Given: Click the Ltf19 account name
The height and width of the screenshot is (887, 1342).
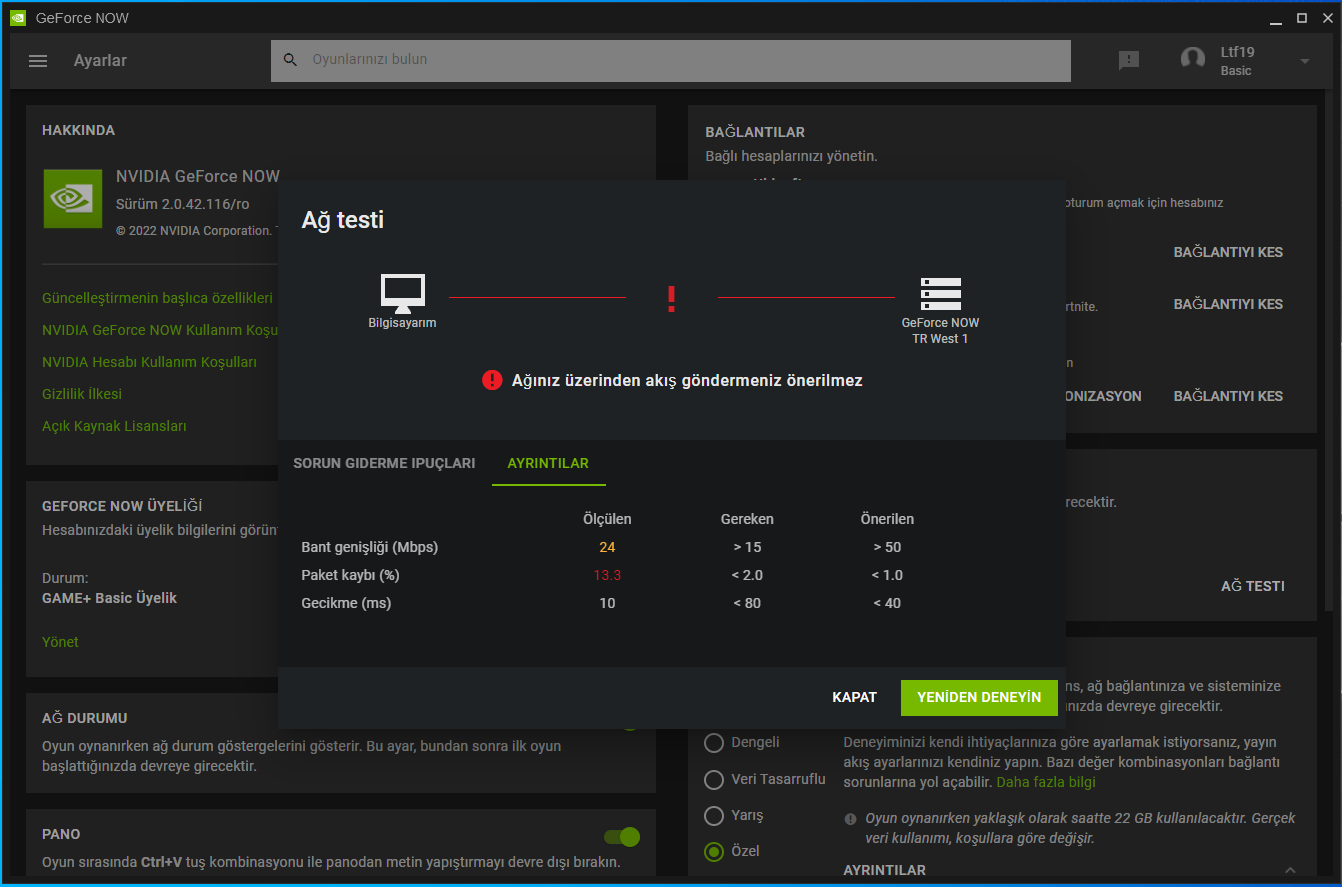Looking at the screenshot, I should tap(1238, 52).
